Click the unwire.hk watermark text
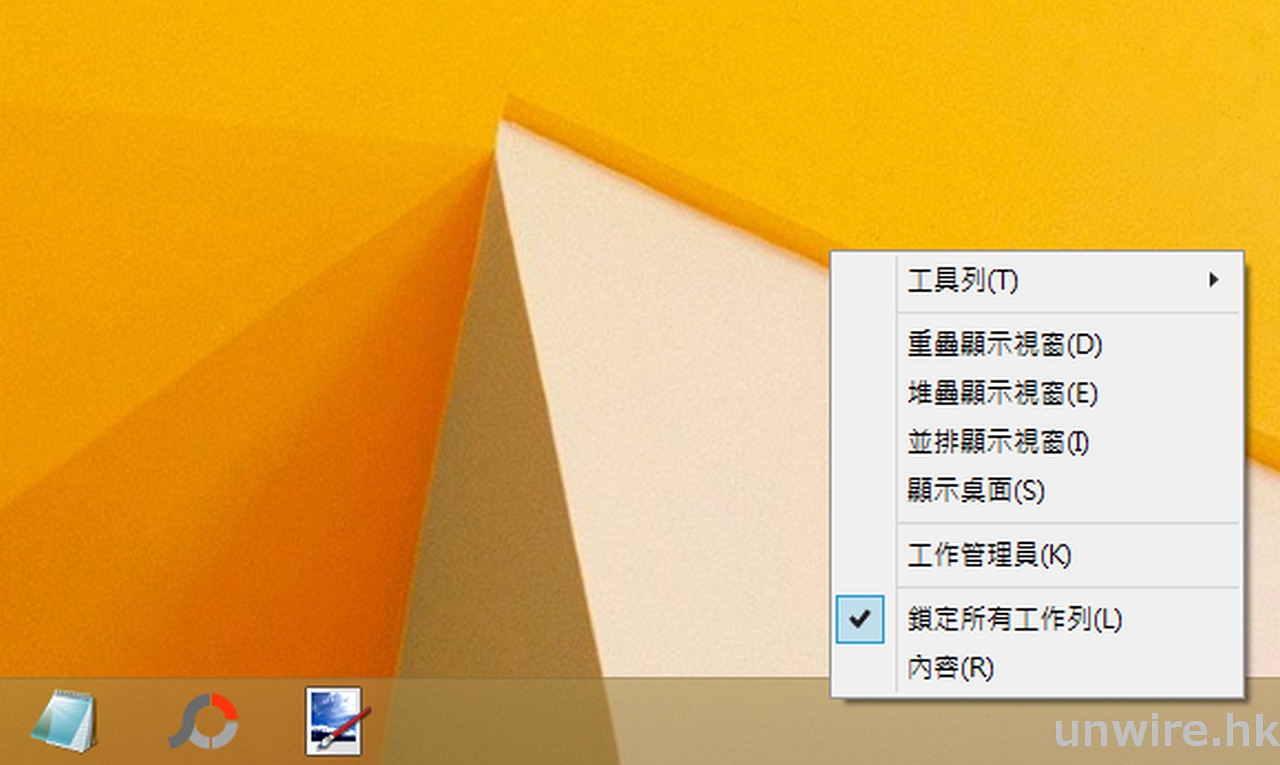 coord(1163,730)
